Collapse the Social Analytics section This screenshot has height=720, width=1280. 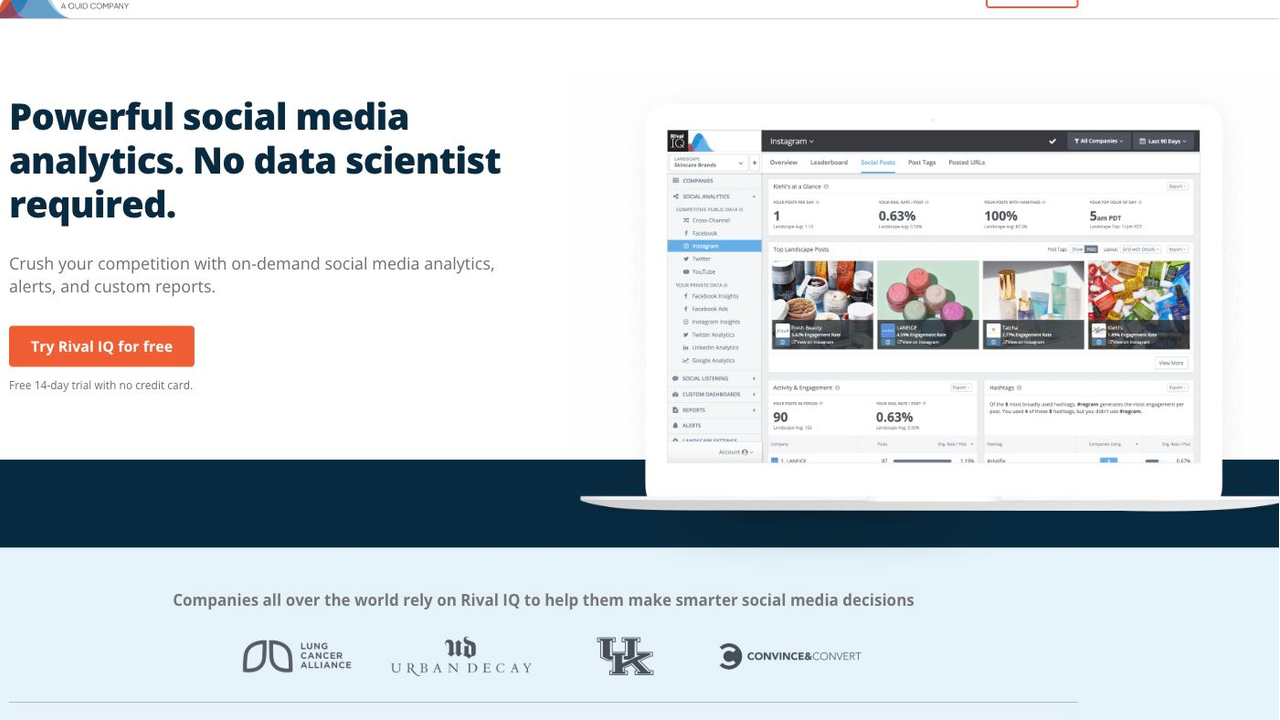click(x=714, y=196)
